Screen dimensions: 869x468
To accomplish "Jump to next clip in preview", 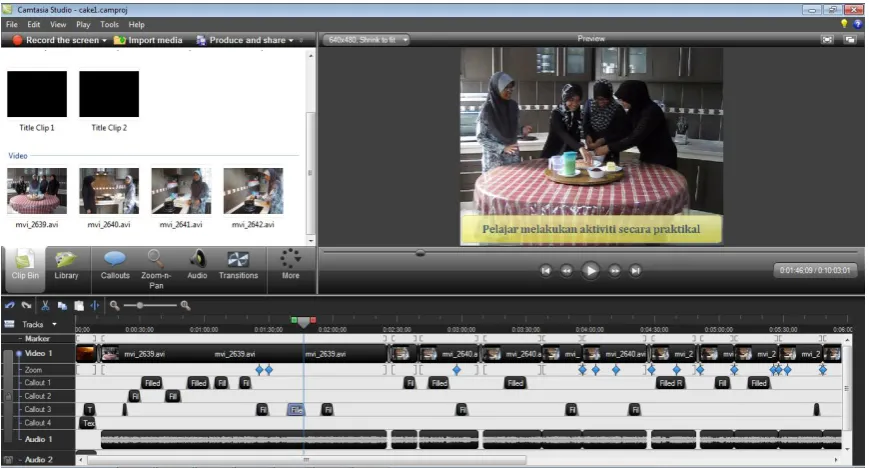I will 636,271.
